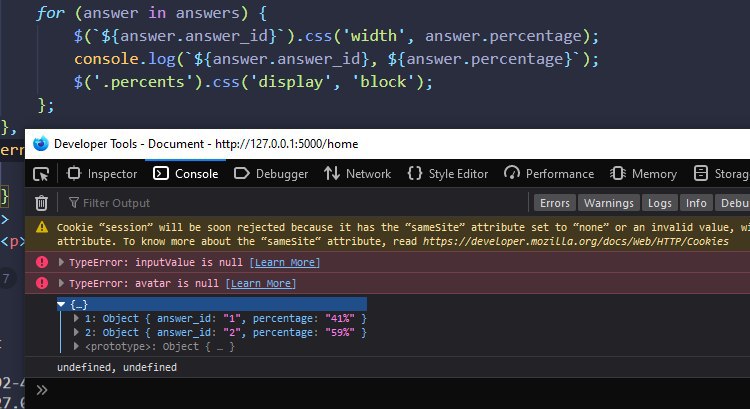Open the developer.mozilla.org Cookies link
The image size is (750, 409).
pos(575,242)
